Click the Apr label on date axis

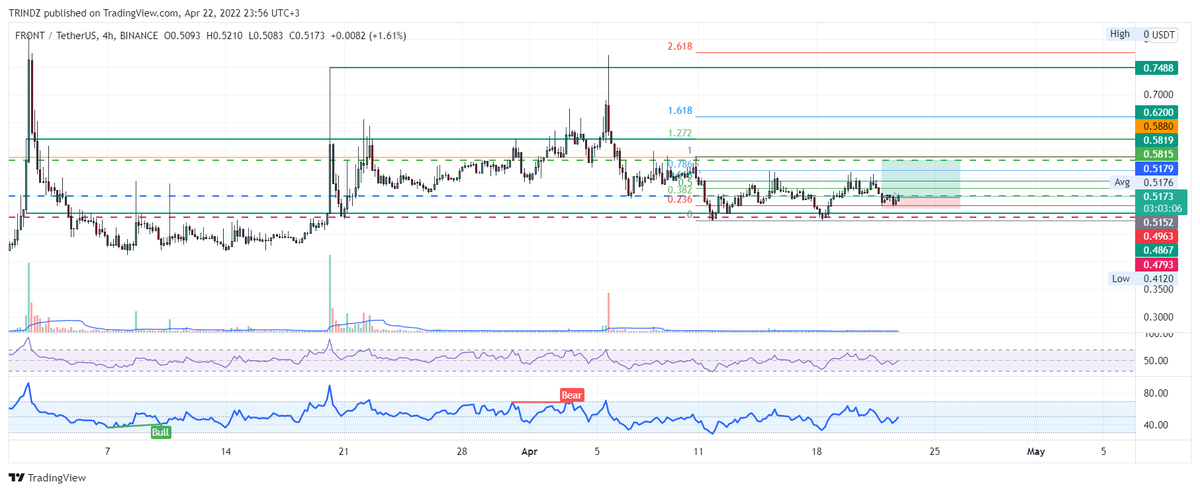532,452
